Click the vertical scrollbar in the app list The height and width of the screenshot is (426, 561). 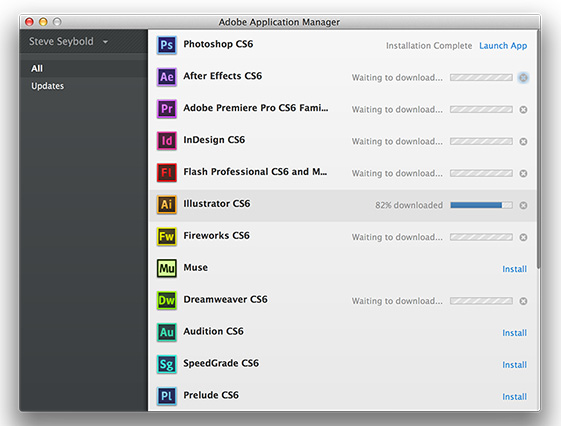538,150
